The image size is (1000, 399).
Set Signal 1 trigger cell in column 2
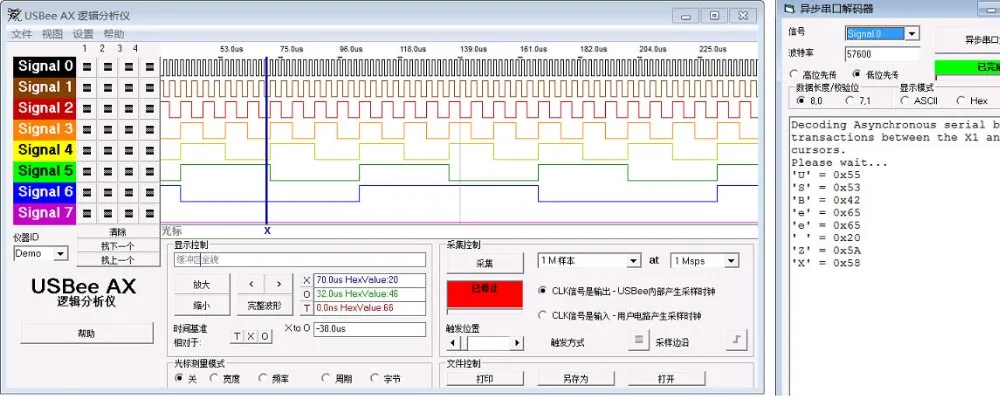(108, 87)
